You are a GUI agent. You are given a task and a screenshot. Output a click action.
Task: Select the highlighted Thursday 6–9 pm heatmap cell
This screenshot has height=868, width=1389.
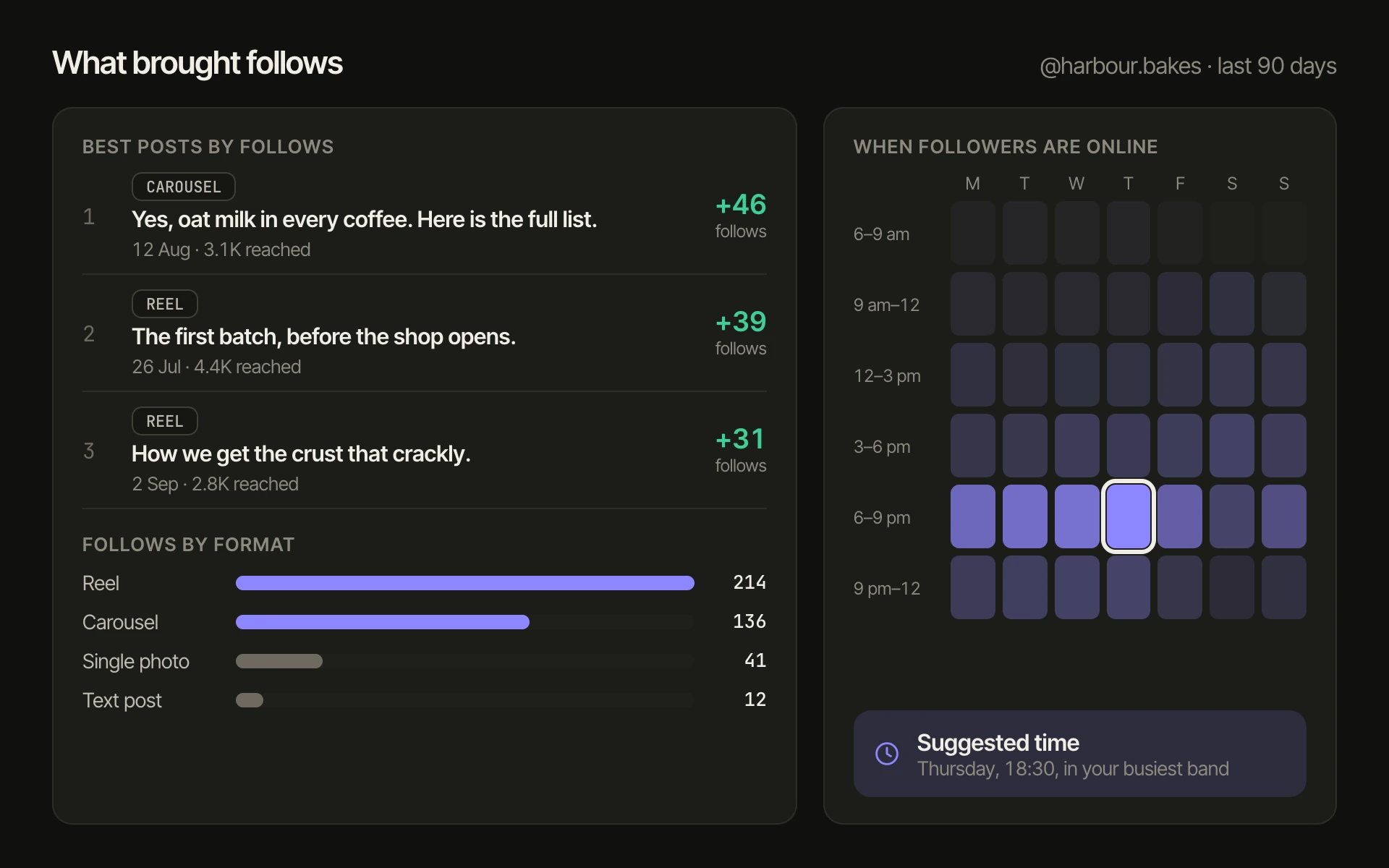1128,516
